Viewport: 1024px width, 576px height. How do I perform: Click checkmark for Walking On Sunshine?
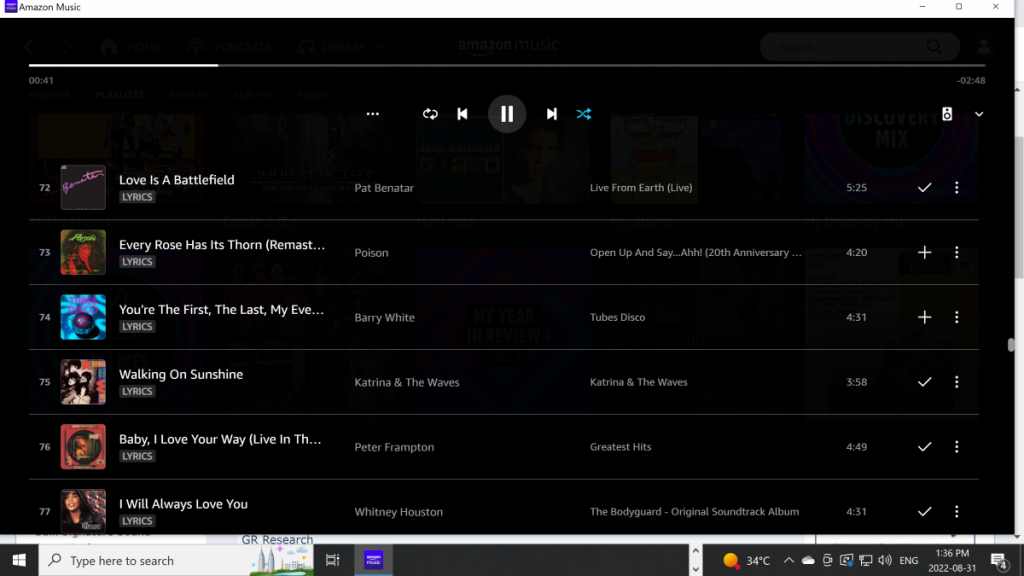[924, 381]
